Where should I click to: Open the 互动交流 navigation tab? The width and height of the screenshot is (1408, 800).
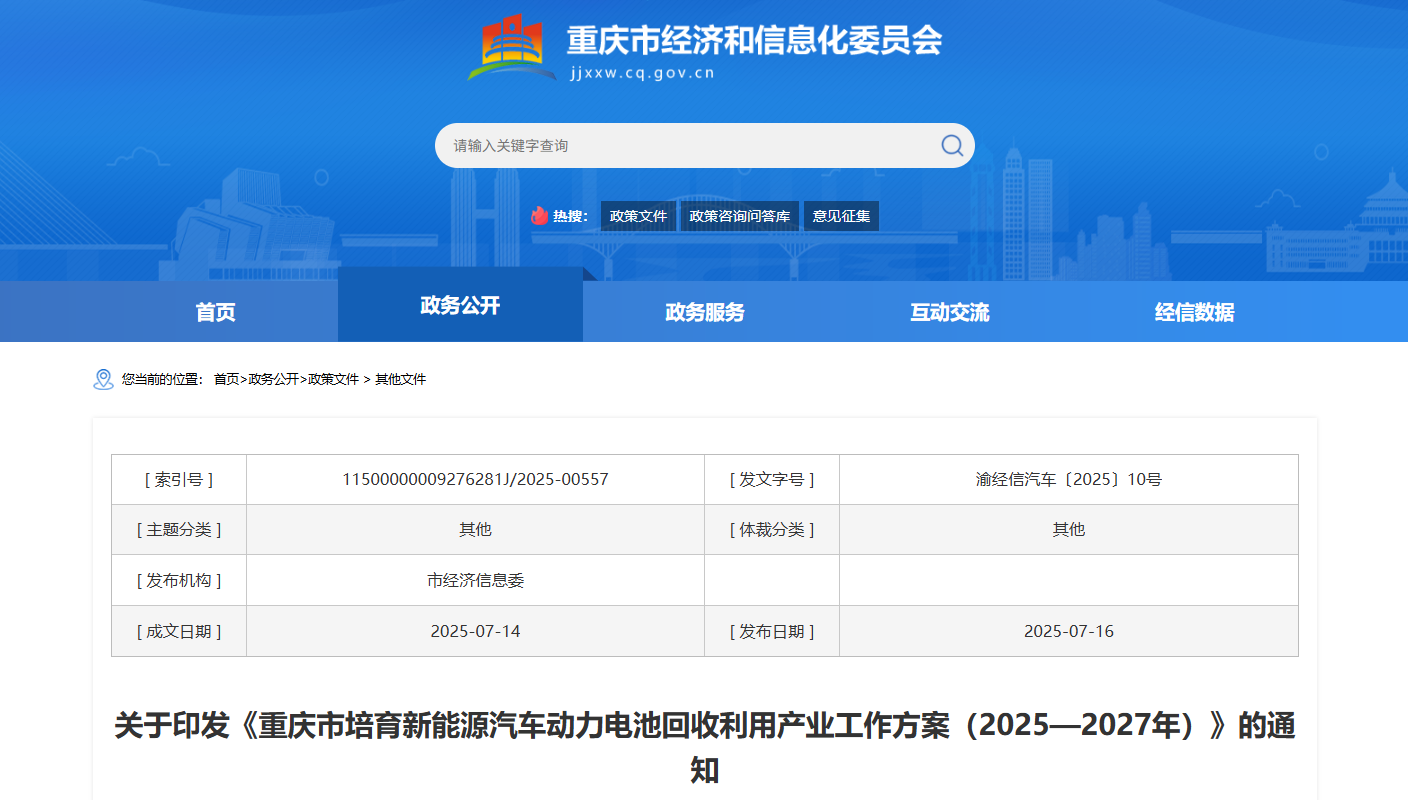949,312
